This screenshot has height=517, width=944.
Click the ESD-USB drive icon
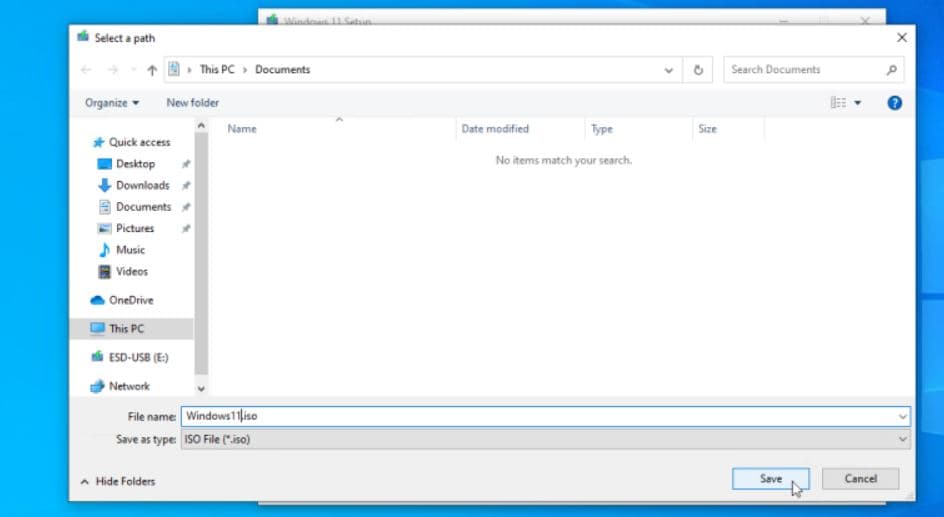point(98,357)
